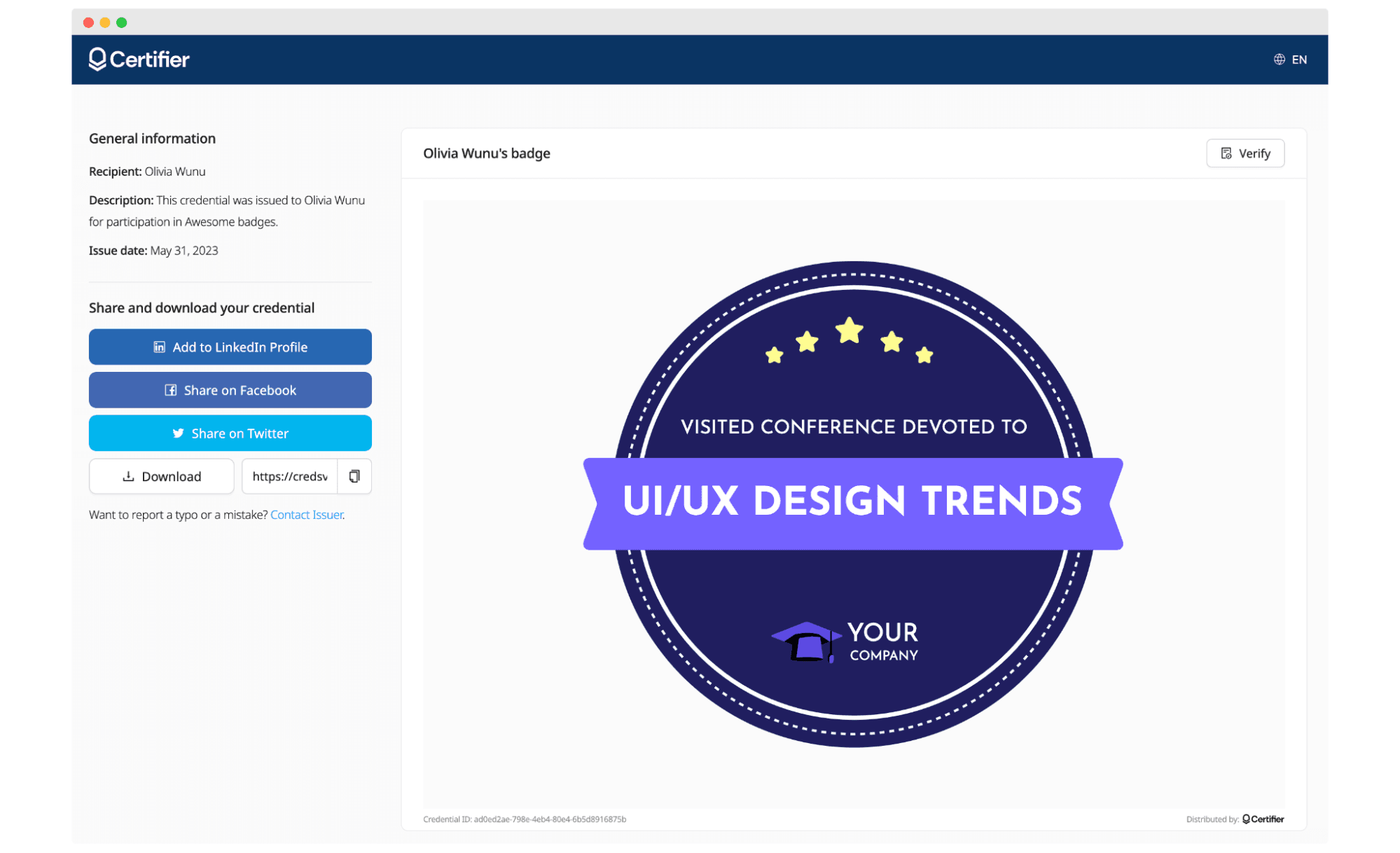Download the credential

point(161,476)
